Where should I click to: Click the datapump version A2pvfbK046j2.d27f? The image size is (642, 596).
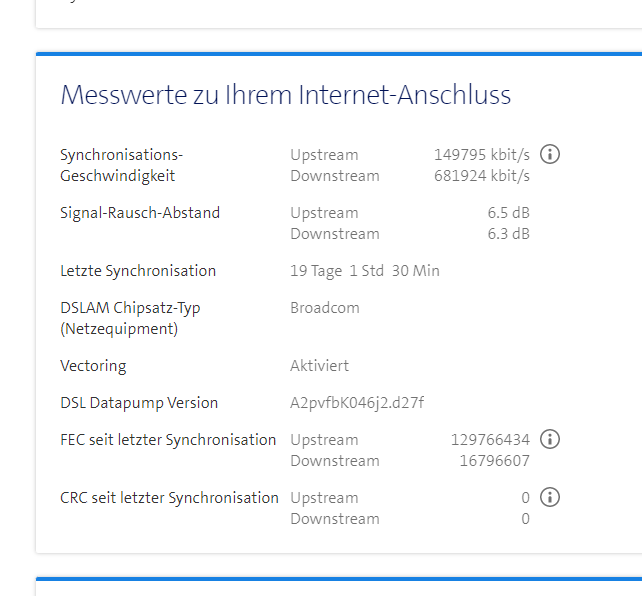tap(357, 403)
